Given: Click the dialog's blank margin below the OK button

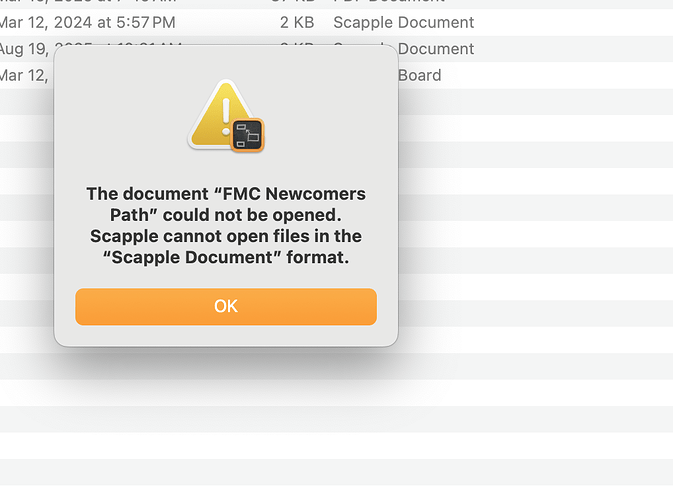Looking at the screenshot, I should 226,336.
